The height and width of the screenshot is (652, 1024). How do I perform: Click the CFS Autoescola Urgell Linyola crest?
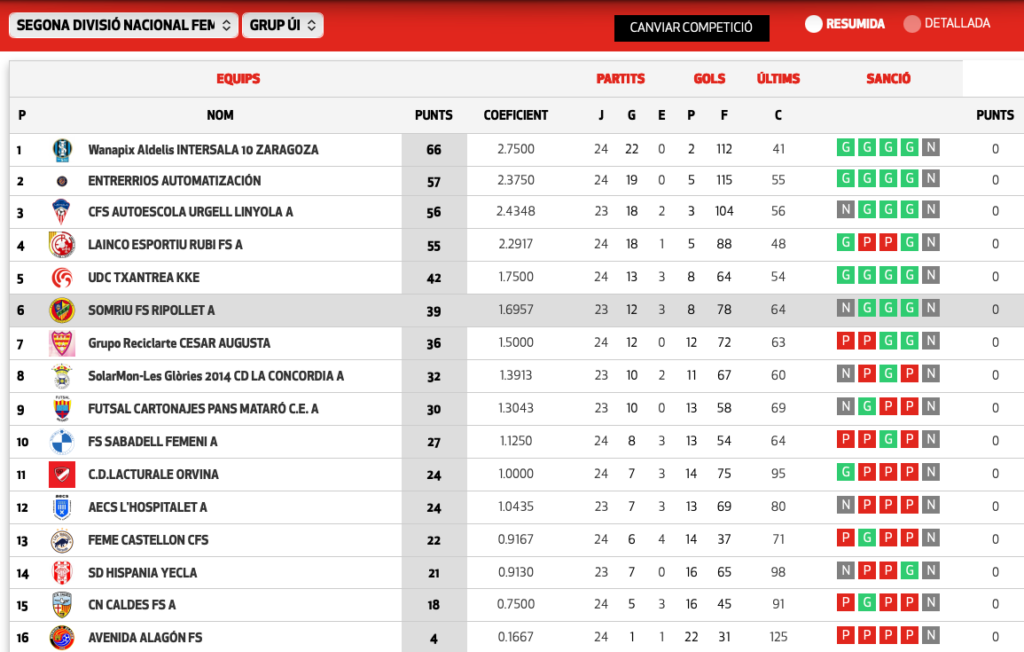(61, 212)
